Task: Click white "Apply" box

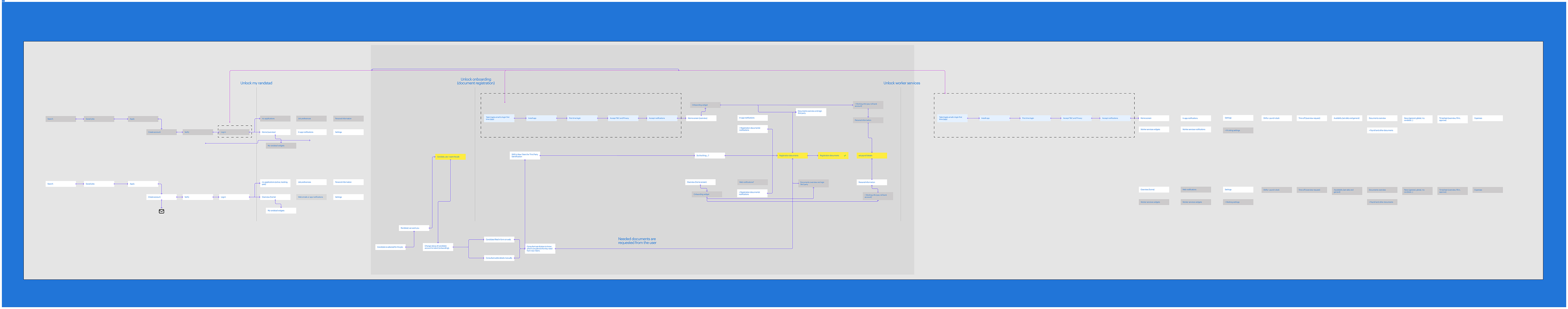Action: [x=143, y=183]
